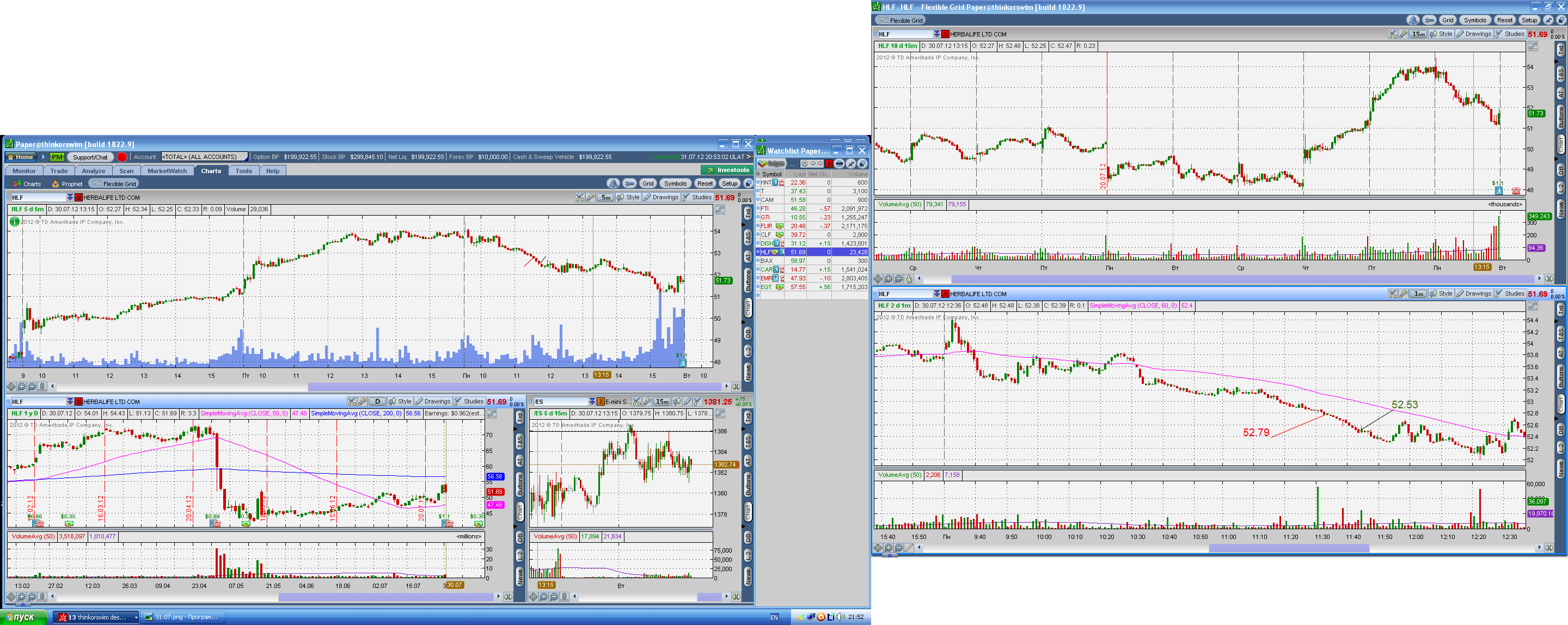Click 15m timeframe button on /ES chart

pos(661,402)
